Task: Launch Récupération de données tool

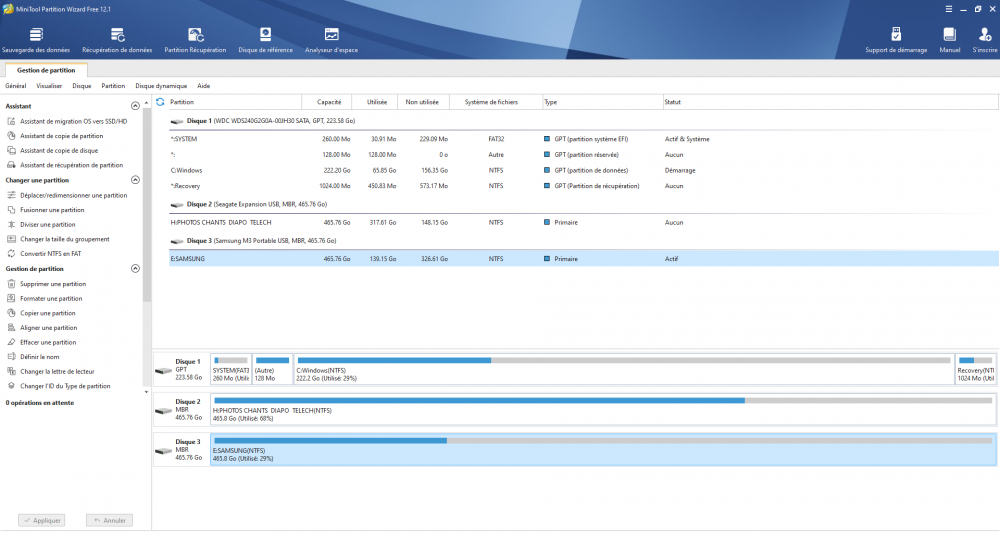Action: pyautogui.click(x=117, y=37)
